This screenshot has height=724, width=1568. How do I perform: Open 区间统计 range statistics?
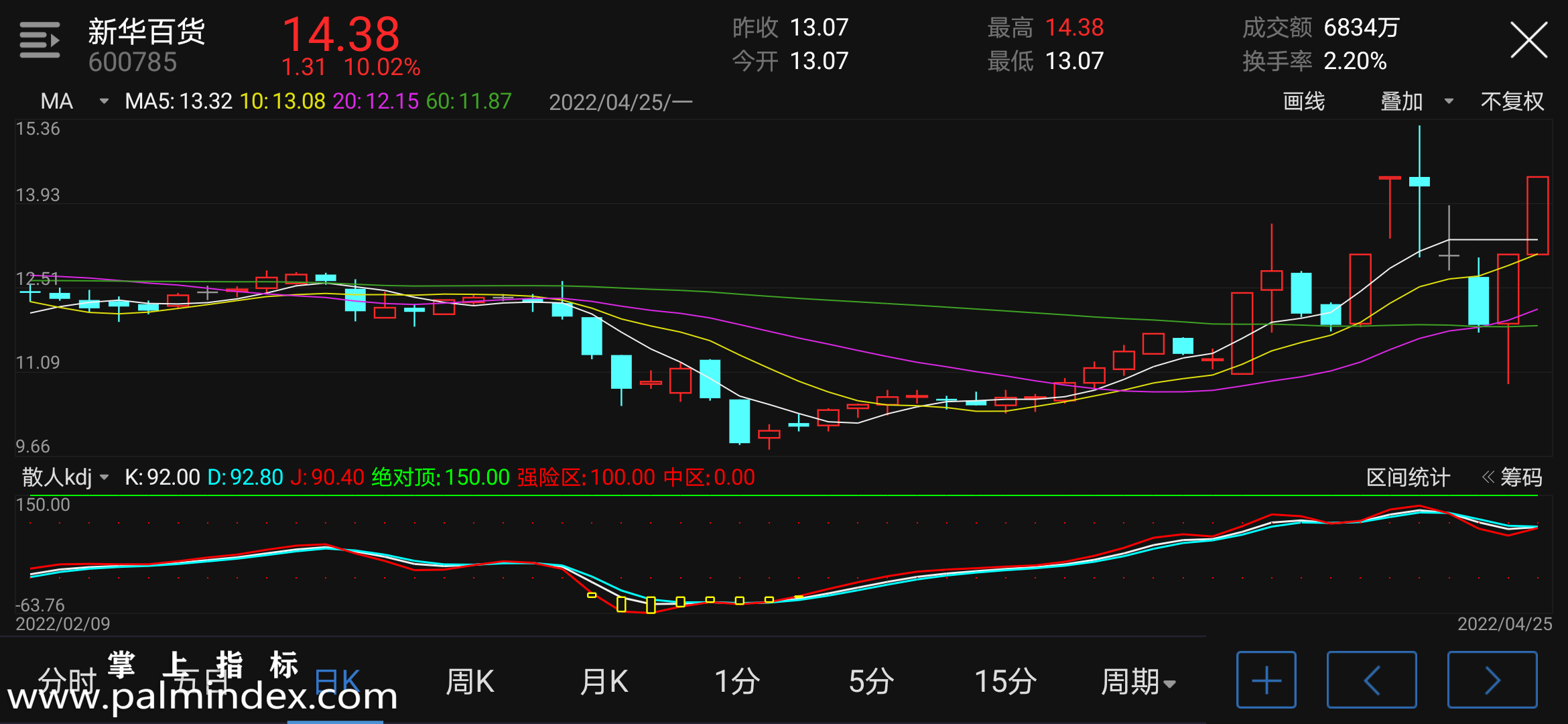1408,477
